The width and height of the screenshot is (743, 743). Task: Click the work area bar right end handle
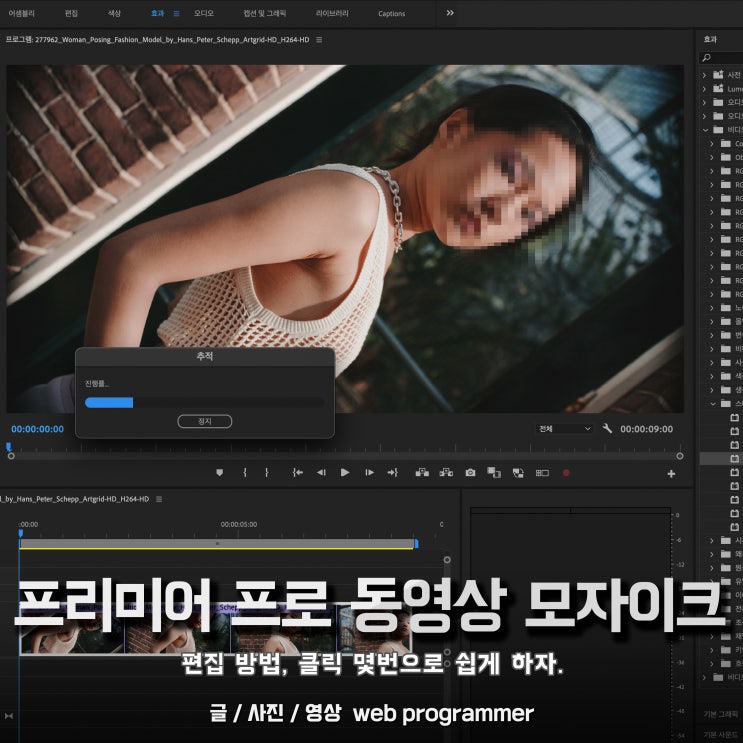click(416, 544)
